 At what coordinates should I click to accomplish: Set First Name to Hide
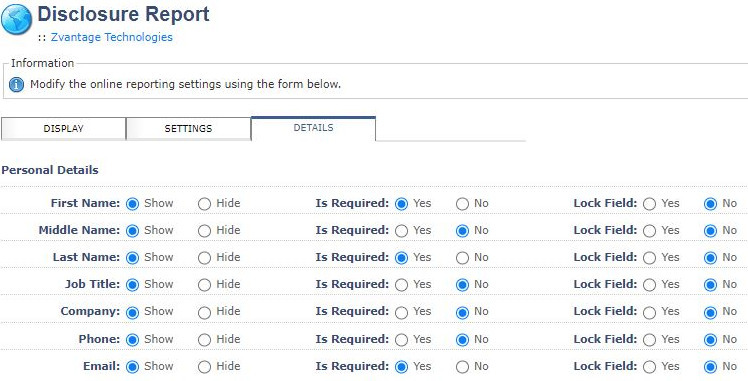pos(205,204)
